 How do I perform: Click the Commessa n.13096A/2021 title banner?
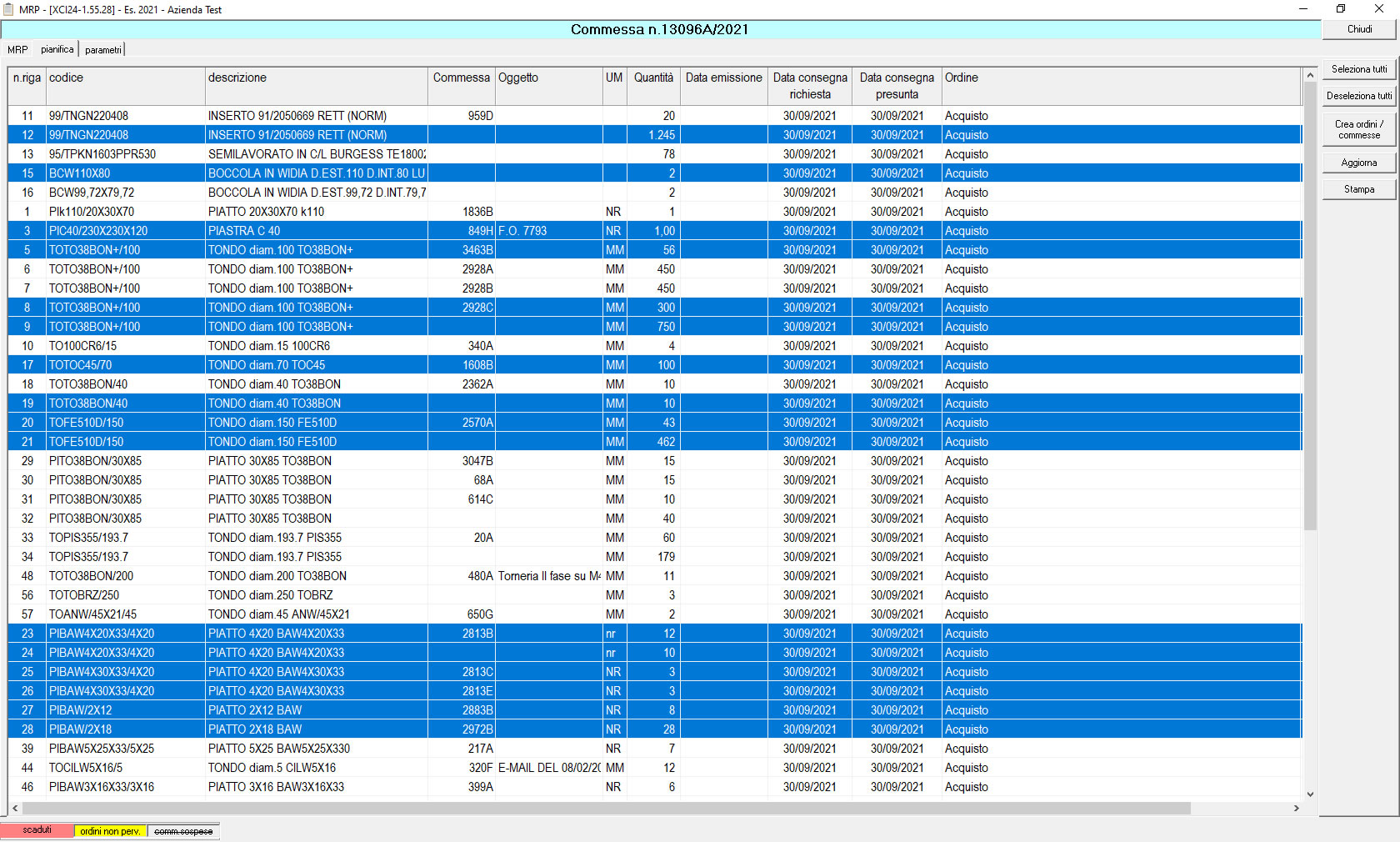point(660,29)
